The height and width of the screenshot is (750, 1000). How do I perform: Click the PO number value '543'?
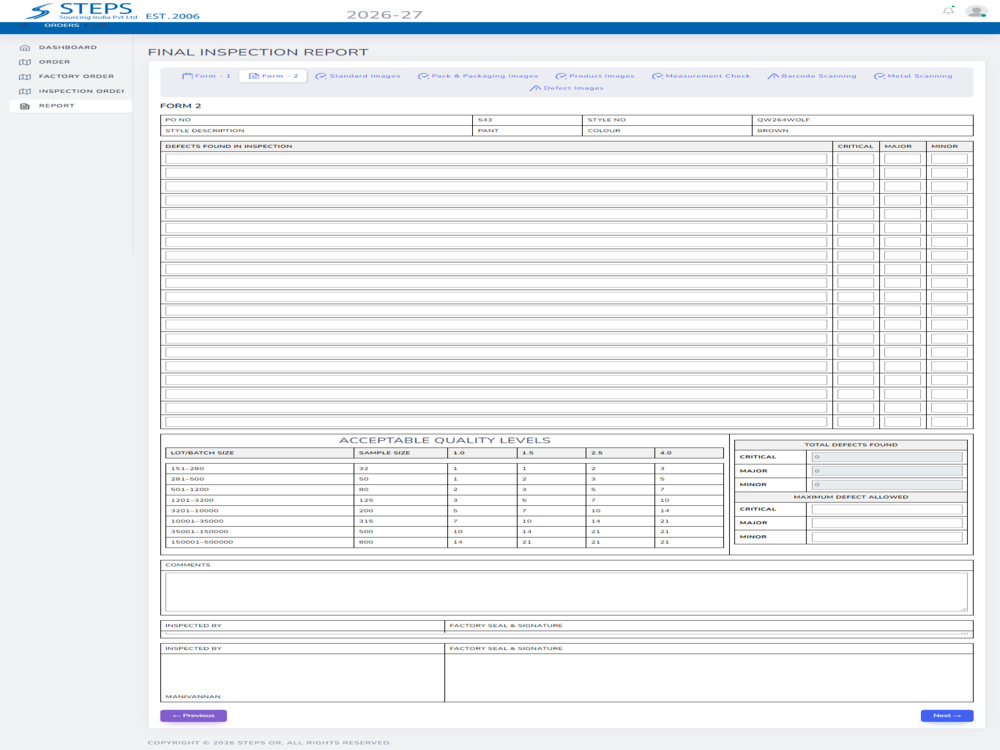tap(485, 120)
